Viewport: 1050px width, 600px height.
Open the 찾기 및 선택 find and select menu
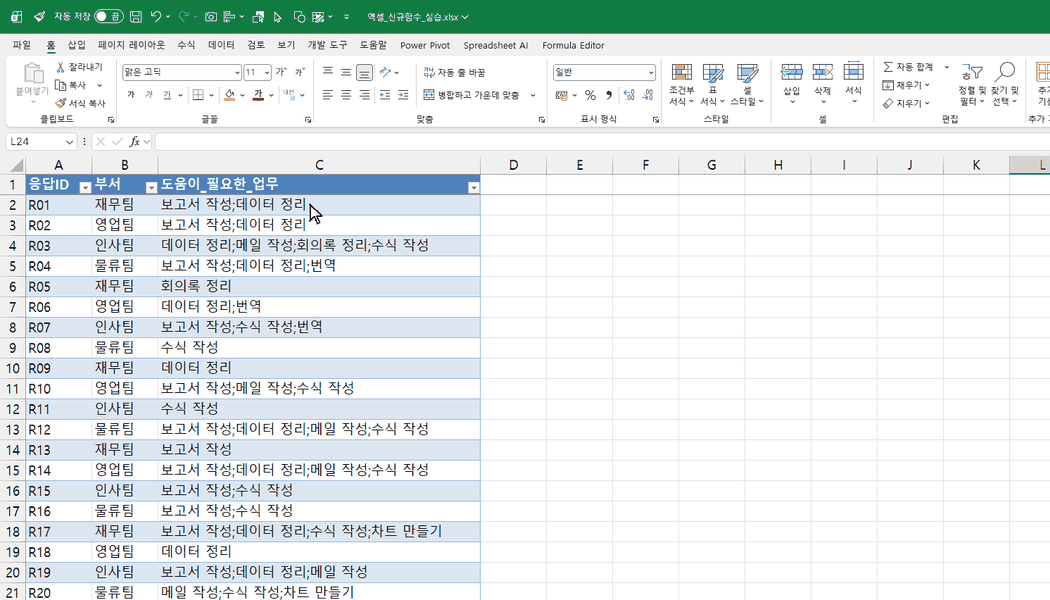(1004, 85)
